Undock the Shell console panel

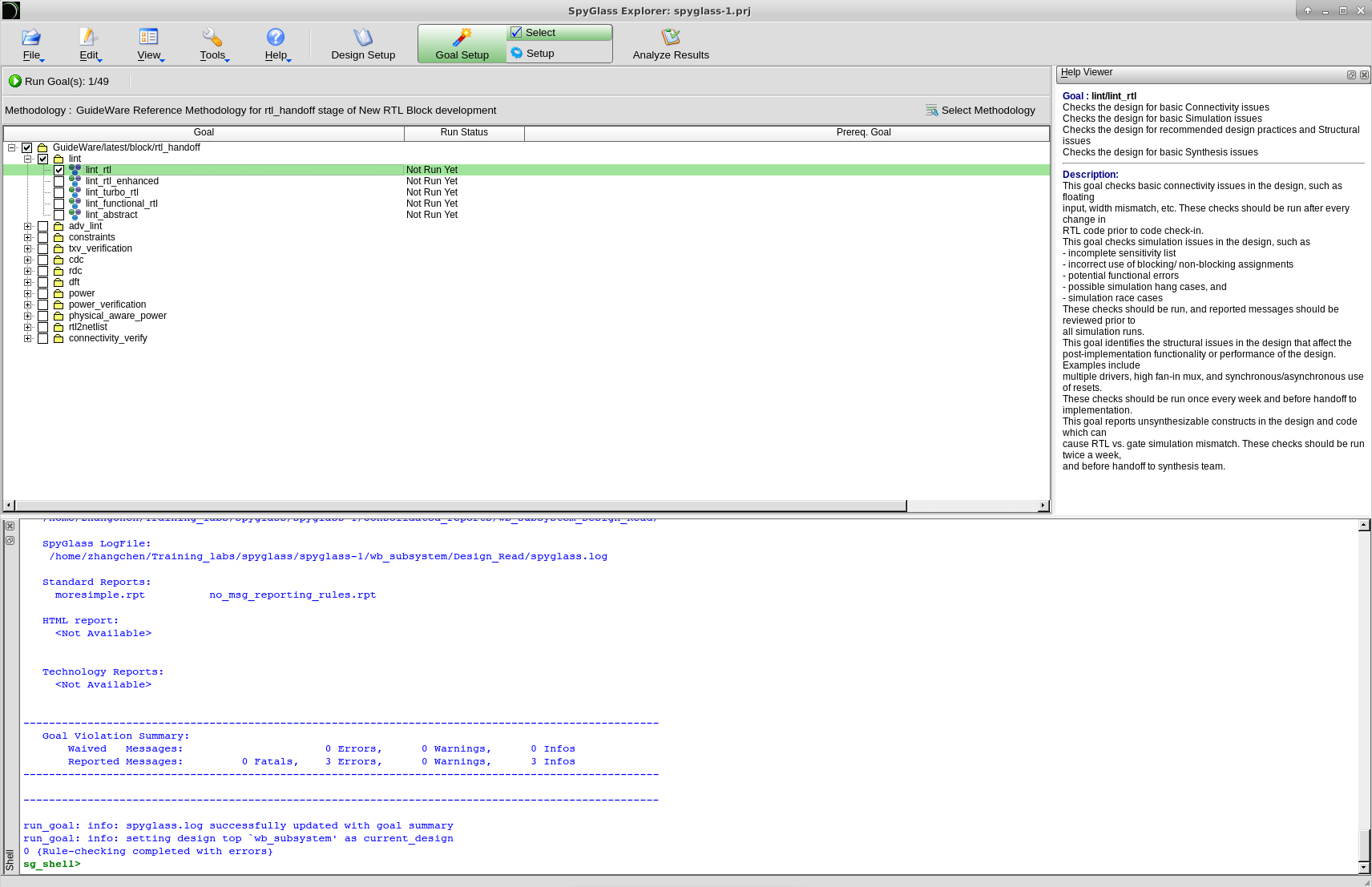coord(10,541)
